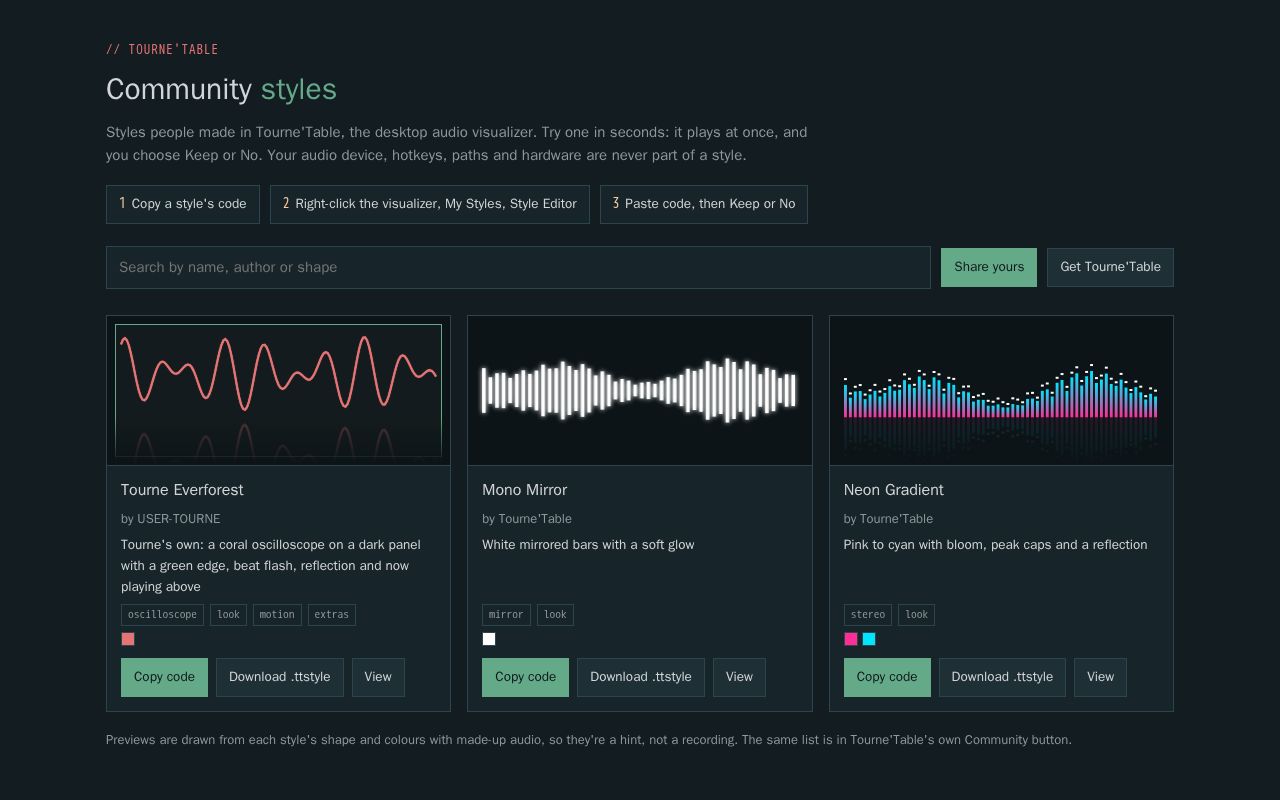Click the Share yours button
Image resolution: width=1280 pixels, height=800 pixels.
[989, 267]
